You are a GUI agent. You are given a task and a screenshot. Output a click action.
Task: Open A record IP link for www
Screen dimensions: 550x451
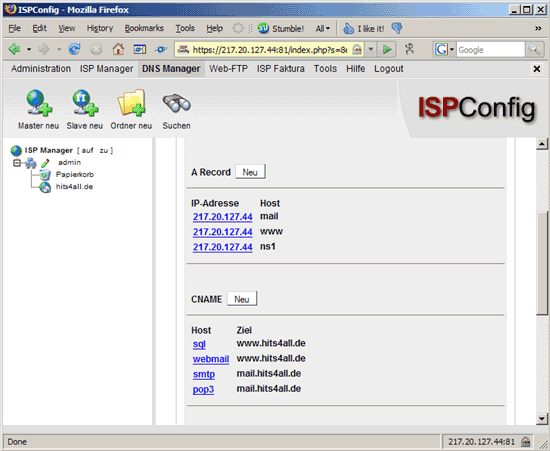222,232
